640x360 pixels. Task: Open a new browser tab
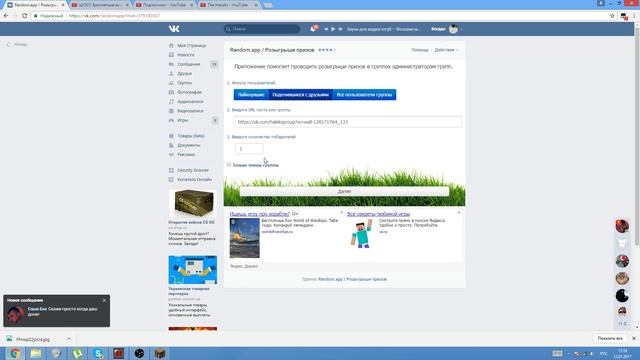click(x=268, y=5)
